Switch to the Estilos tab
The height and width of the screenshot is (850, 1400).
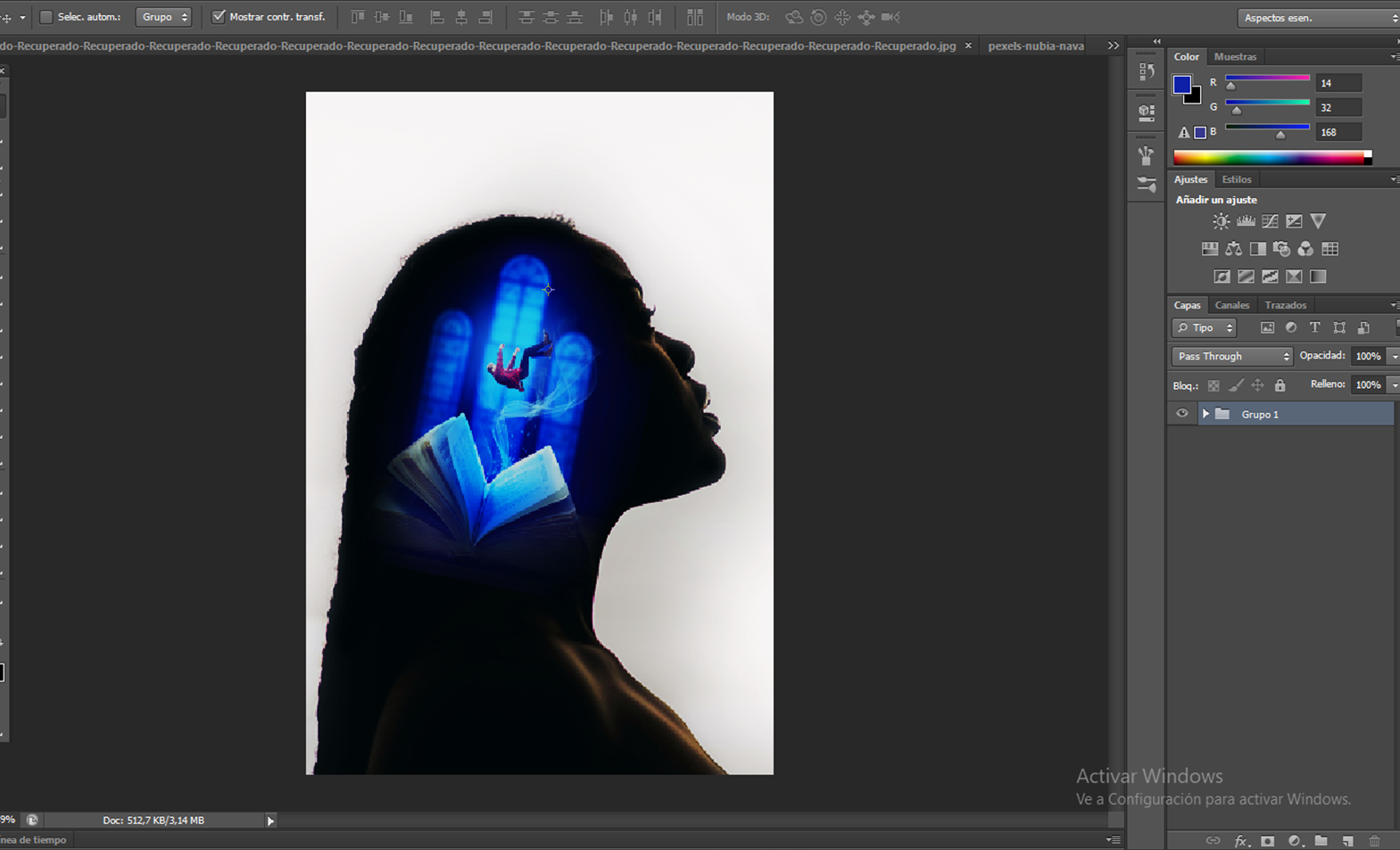pos(1237,179)
